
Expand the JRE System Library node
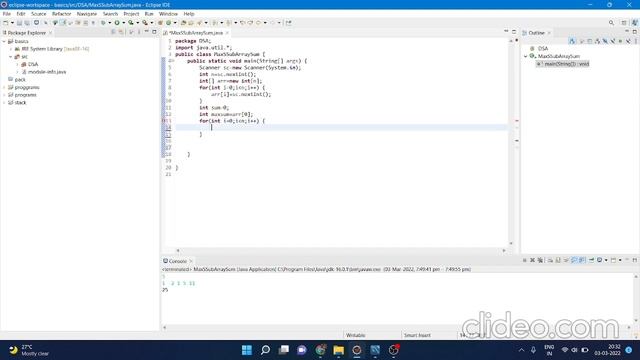(11, 49)
